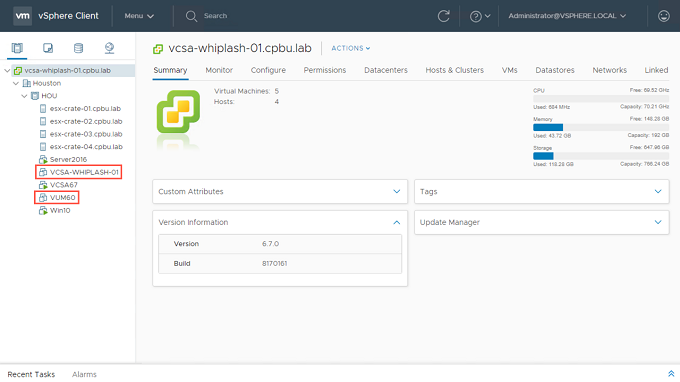
Task: Switch to the Monitor tab
Action: click(x=219, y=70)
